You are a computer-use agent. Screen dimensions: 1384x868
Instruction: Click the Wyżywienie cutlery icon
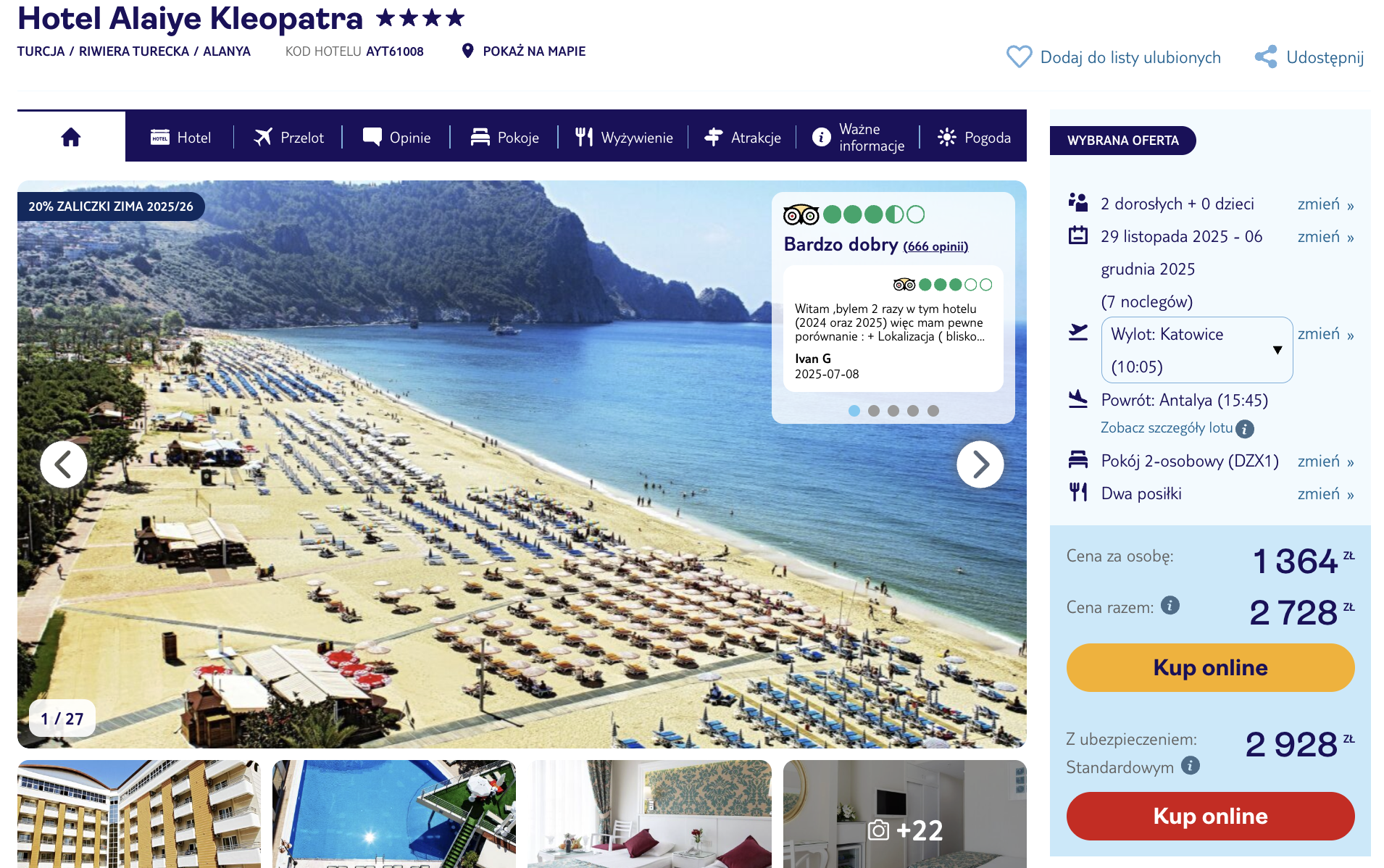click(584, 136)
